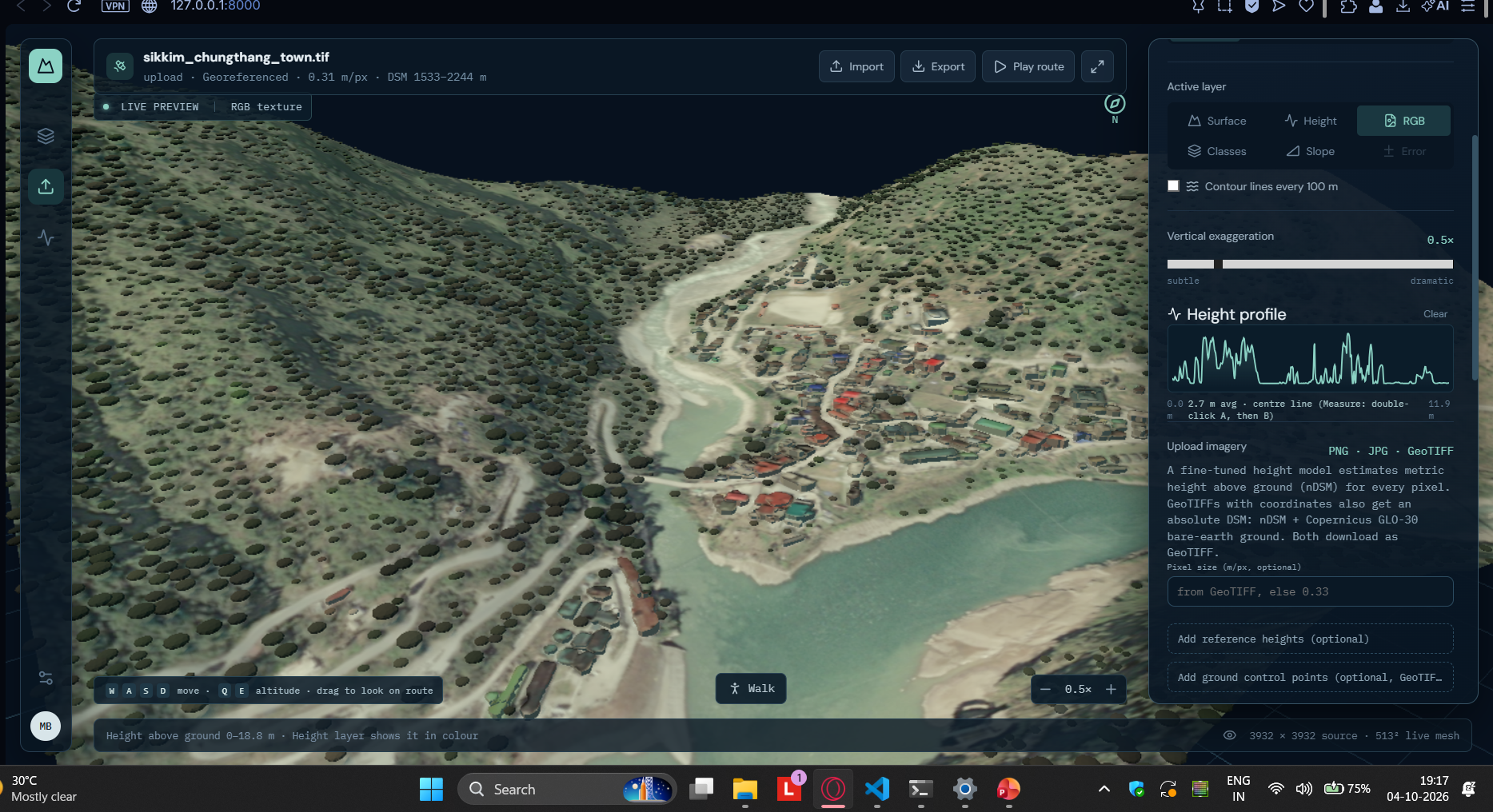The height and width of the screenshot is (812, 1493).
Task: Click the eye icon in status bar
Action: [x=1230, y=735]
